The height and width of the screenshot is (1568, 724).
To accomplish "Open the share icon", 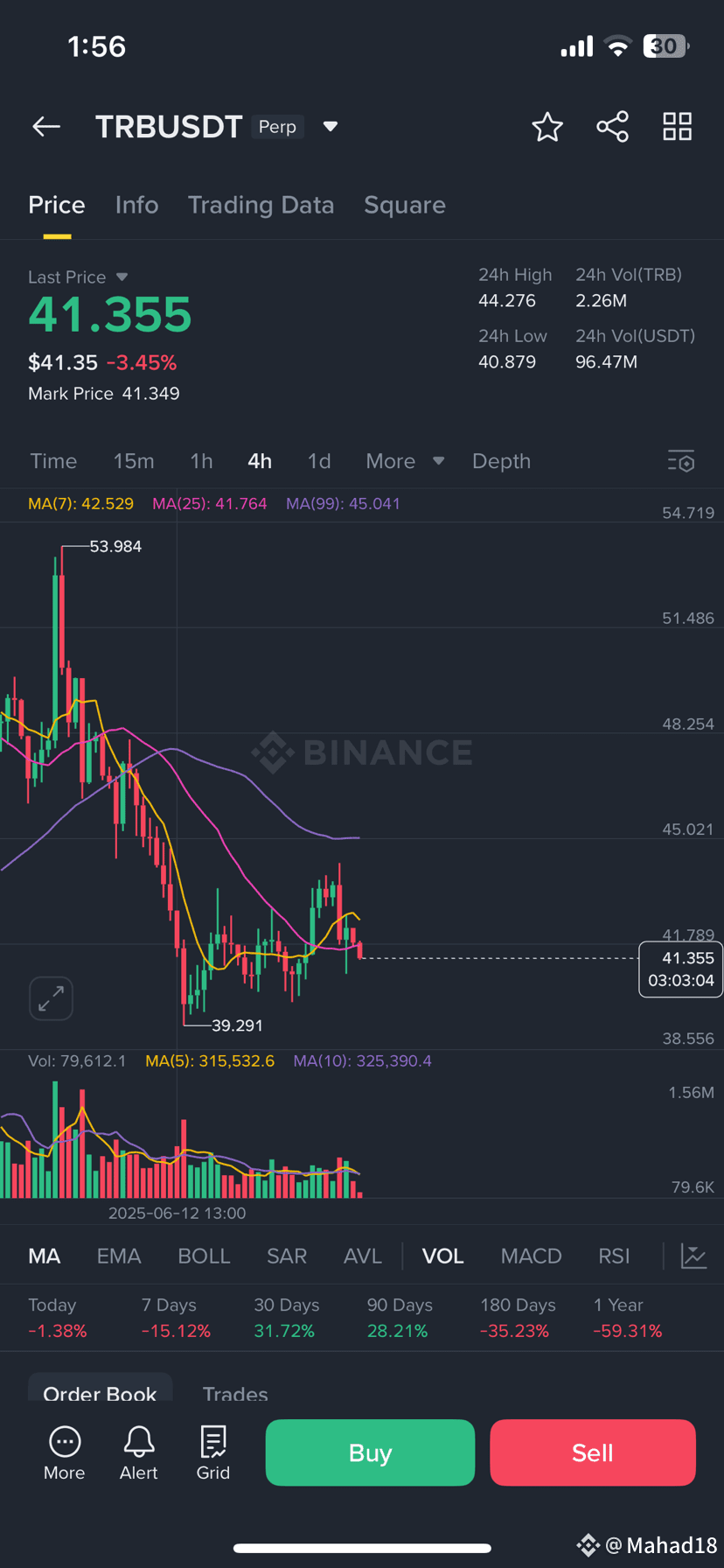I will click(x=612, y=127).
